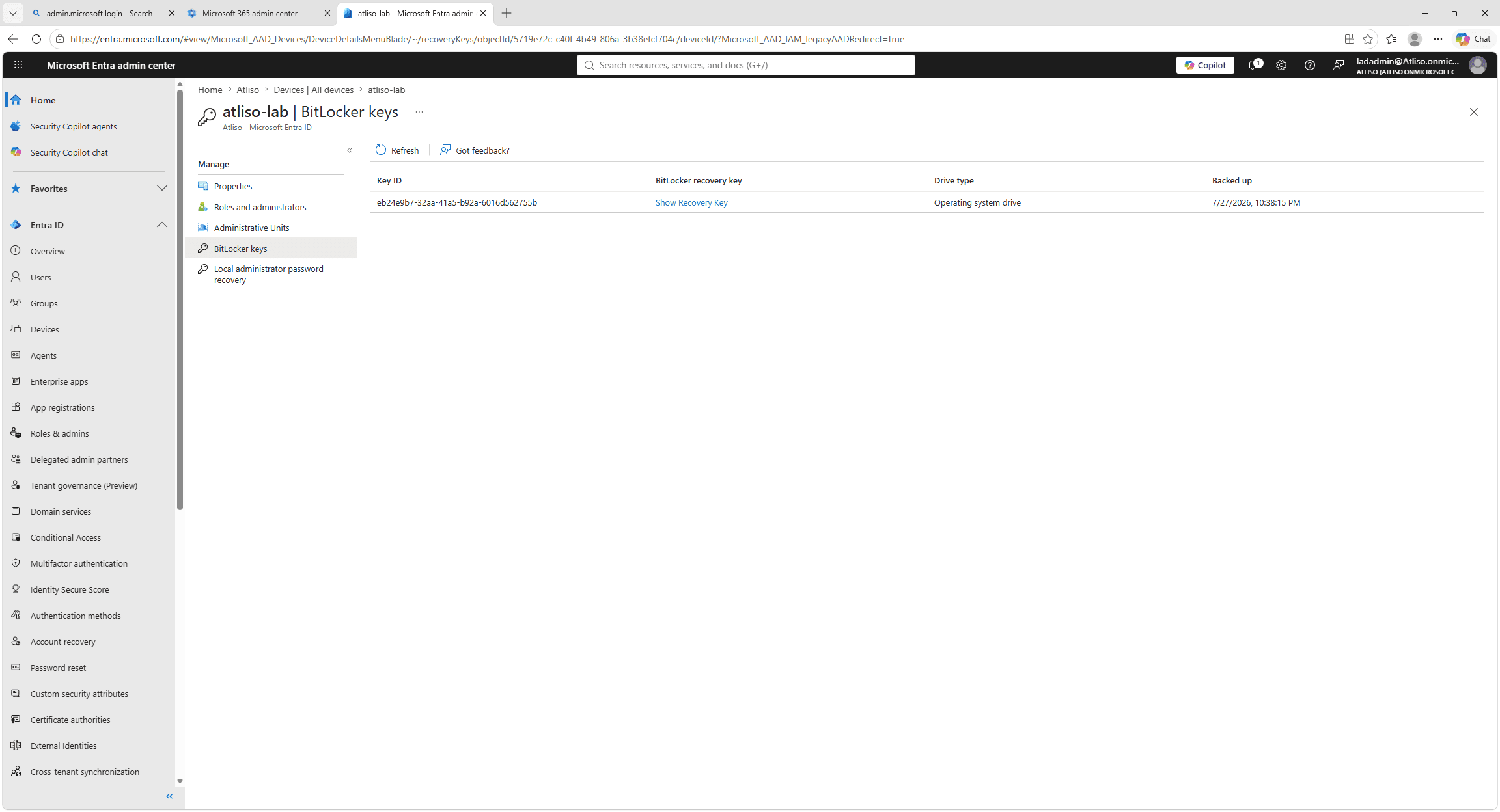Click Got feedback? button
This screenshot has width=1500, height=812.
point(475,150)
